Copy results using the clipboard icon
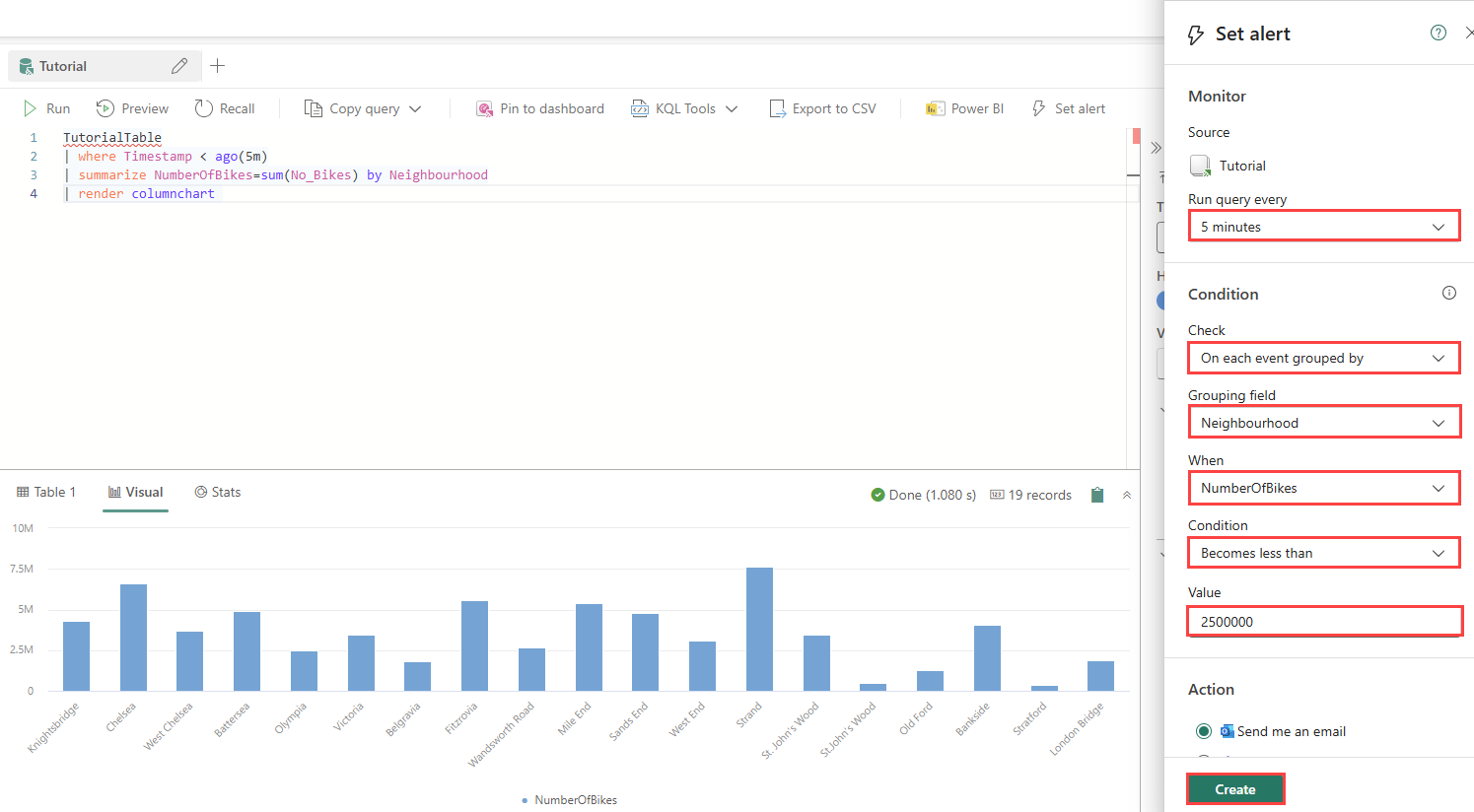The height and width of the screenshot is (812, 1474). [x=1097, y=495]
